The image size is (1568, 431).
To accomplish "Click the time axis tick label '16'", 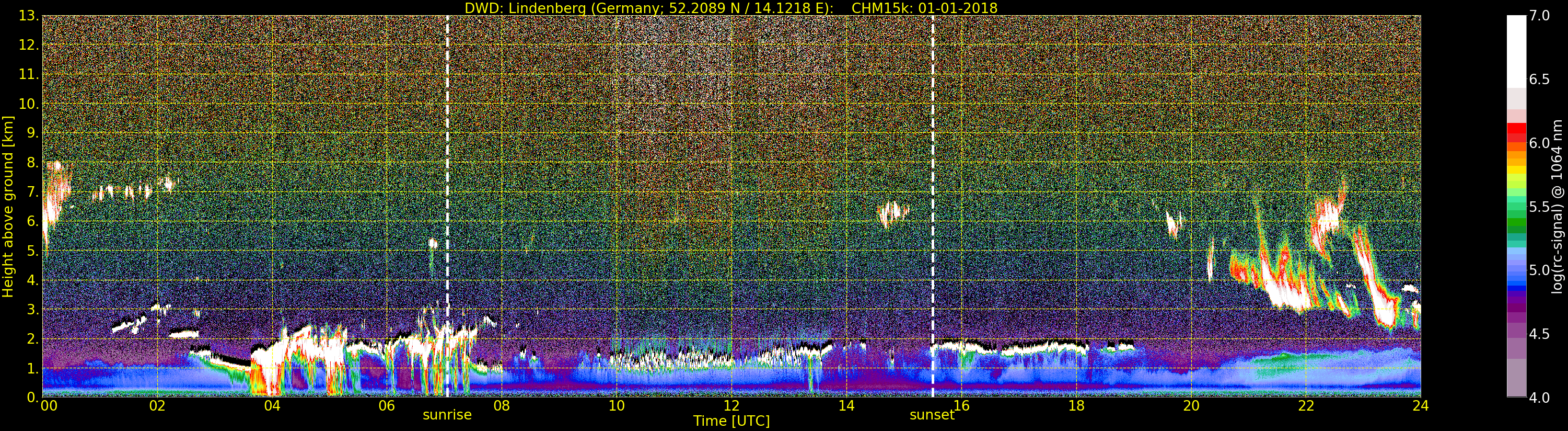I will 961,406.
